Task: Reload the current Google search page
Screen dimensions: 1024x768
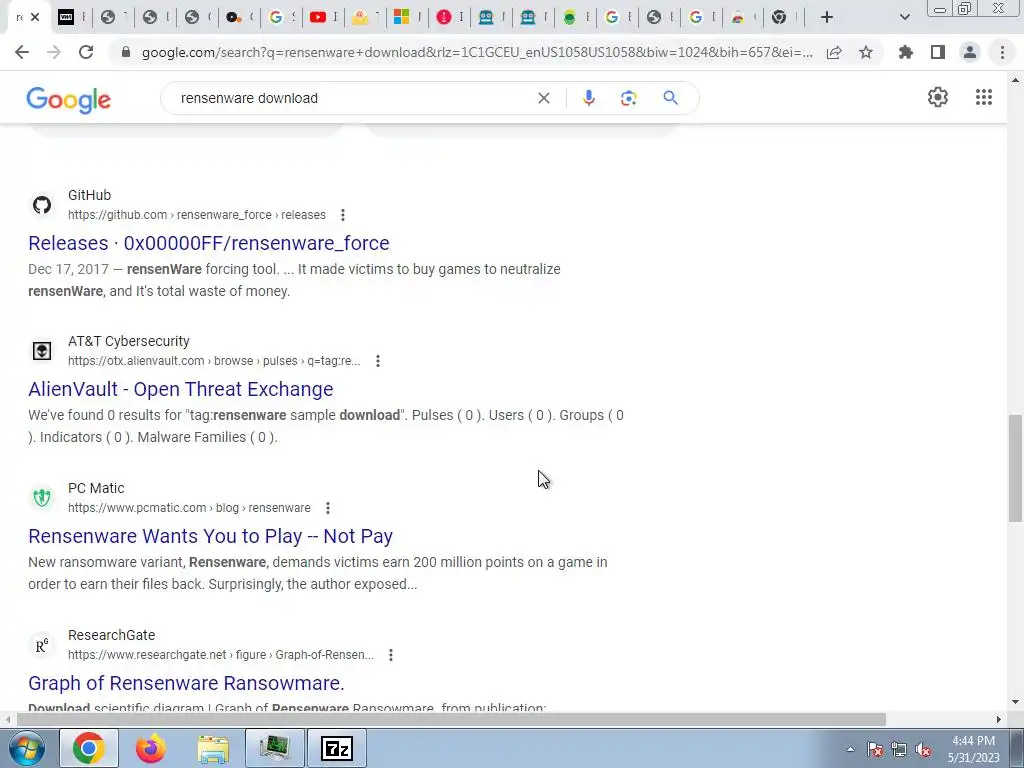Action: pos(86,52)
